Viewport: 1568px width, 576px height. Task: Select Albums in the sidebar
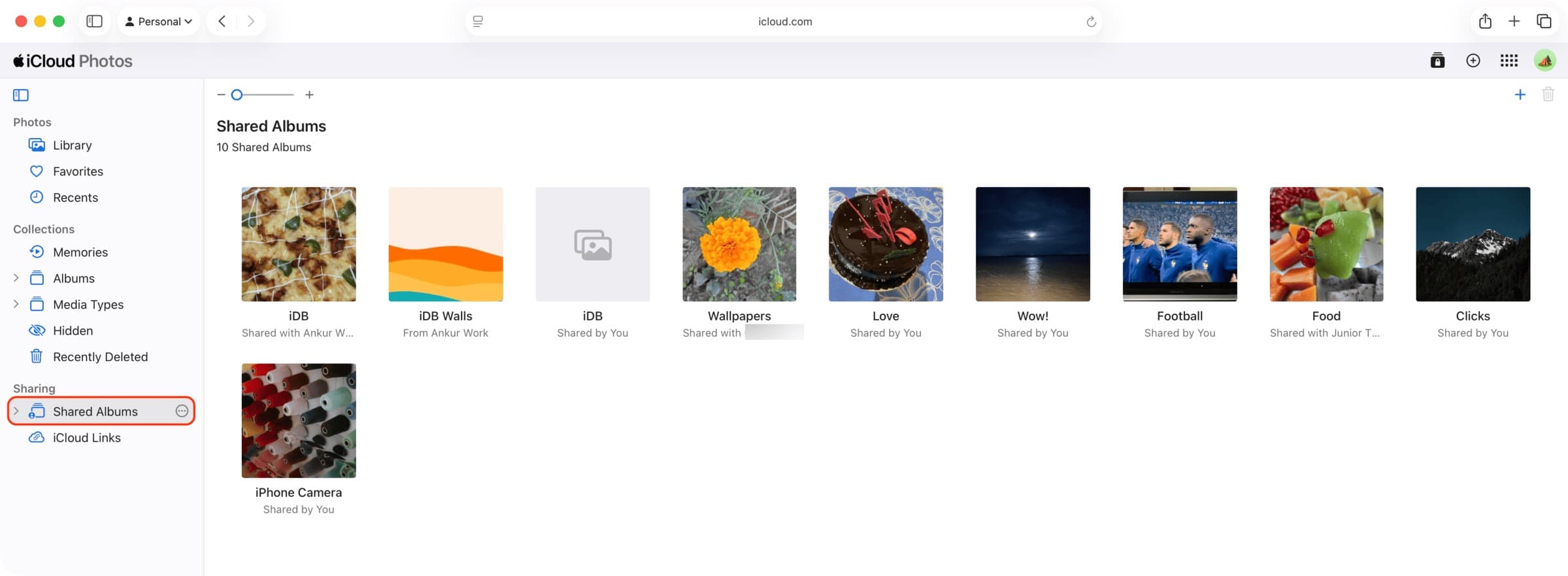click(x=73, y=279)
